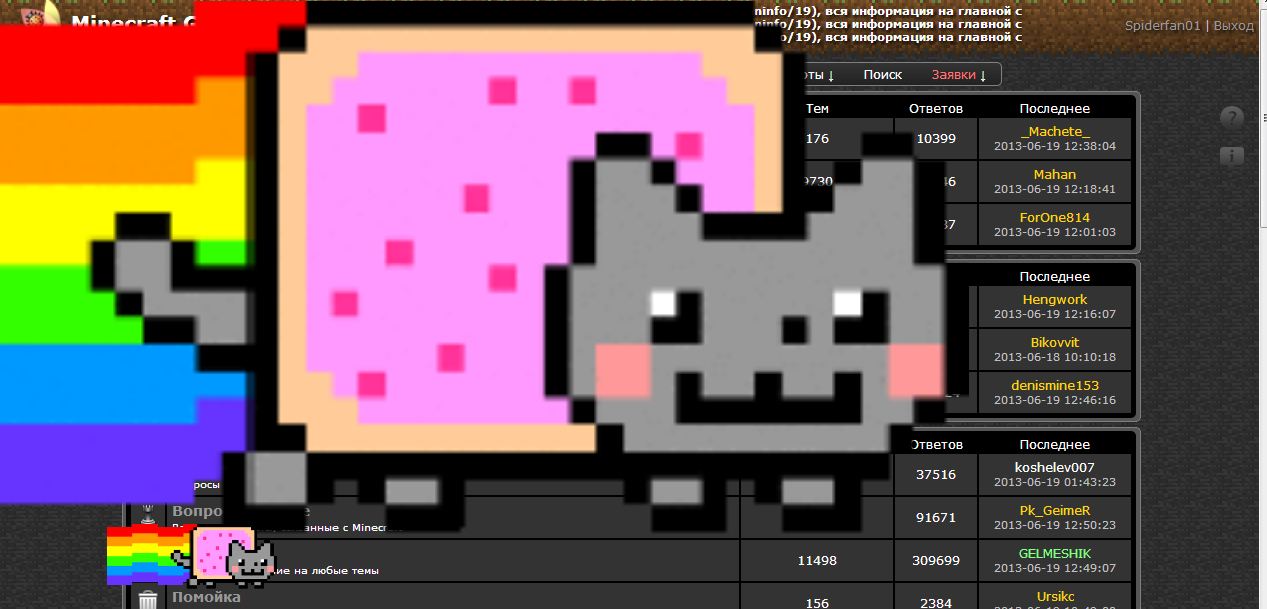Viewport: 1267px width, 609px height.
Task: Click timestamp 2013-06-19 12:49:07
Action: tap(1055, 568)
